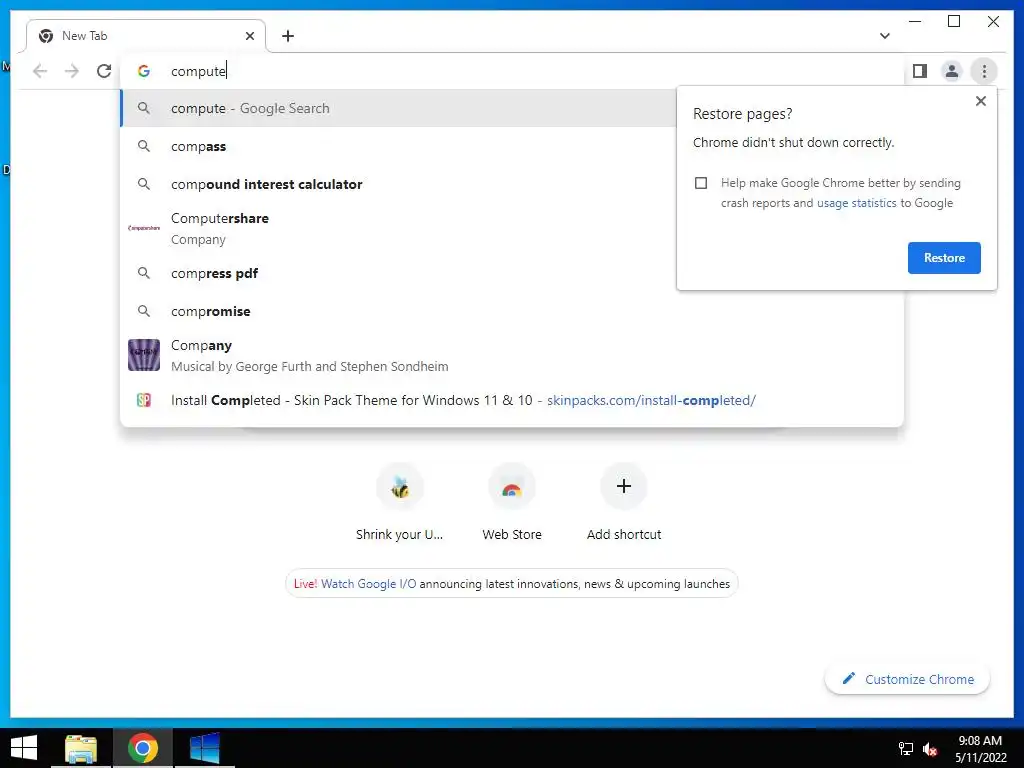Click the Company musical thumbnail
The width and height of the screenshot is (1024, 768).
click(144, 355)
